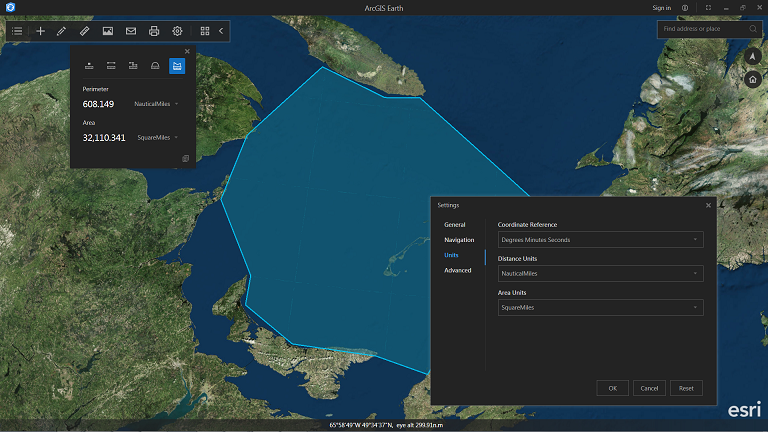Open the table of contents list
This screenshot has height=432, width=768.
pos(17,31)
